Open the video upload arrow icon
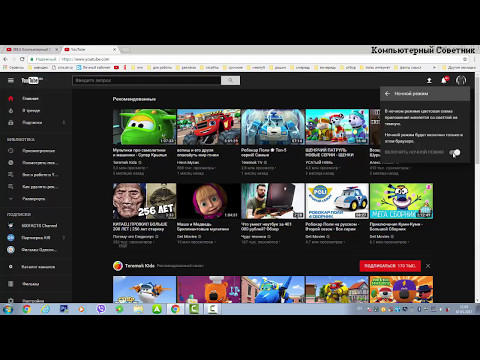The height and width of the screenshot is (360, 480). coord(429,80)
